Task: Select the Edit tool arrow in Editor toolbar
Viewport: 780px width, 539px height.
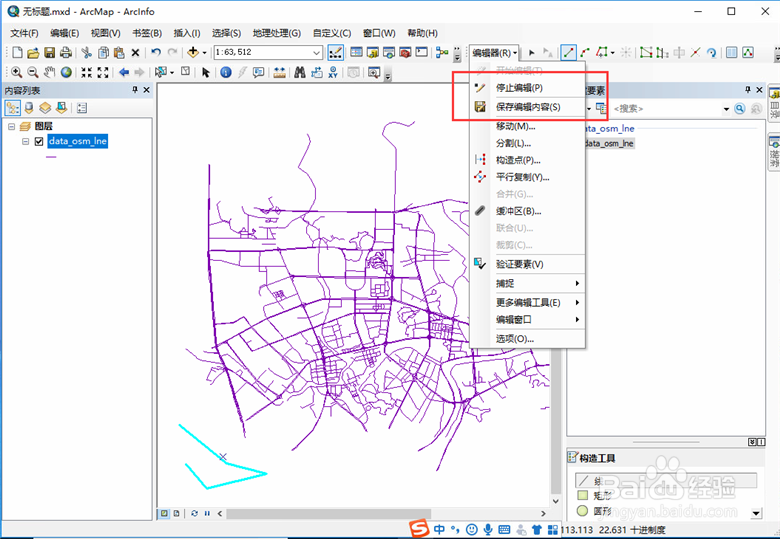Action: point(532,52)
